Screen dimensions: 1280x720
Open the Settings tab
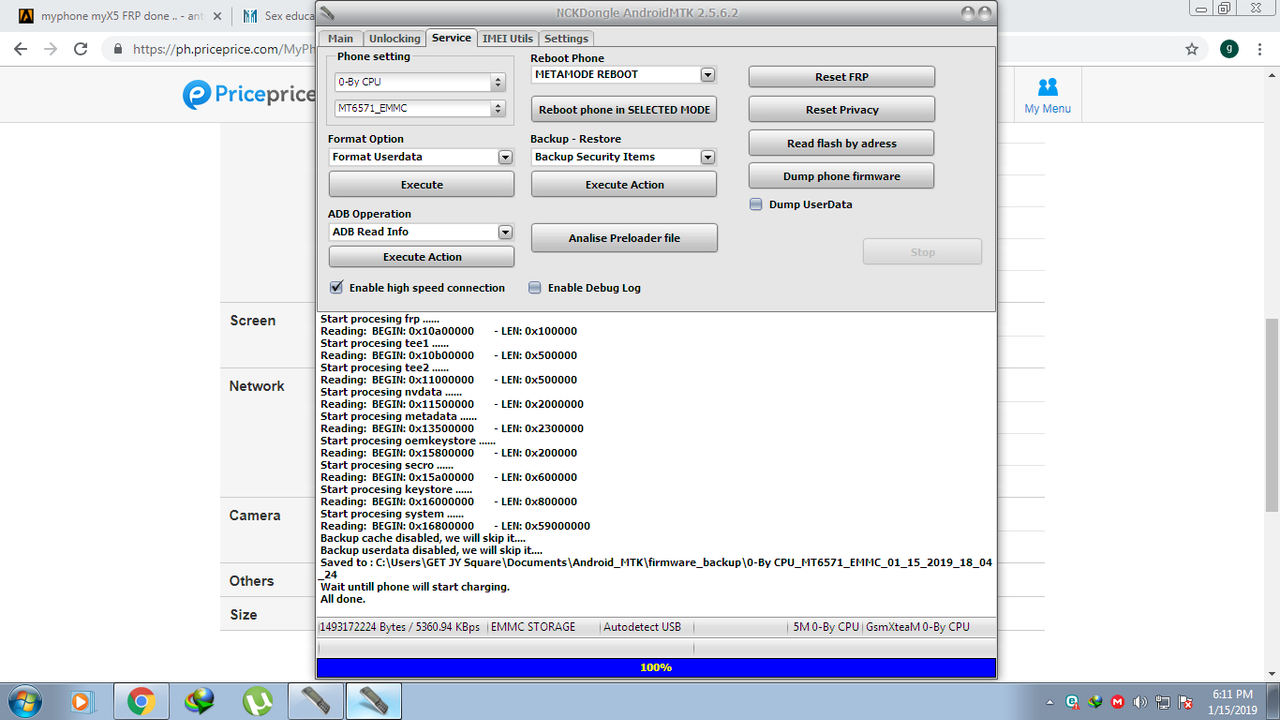[x=566, y=38]
